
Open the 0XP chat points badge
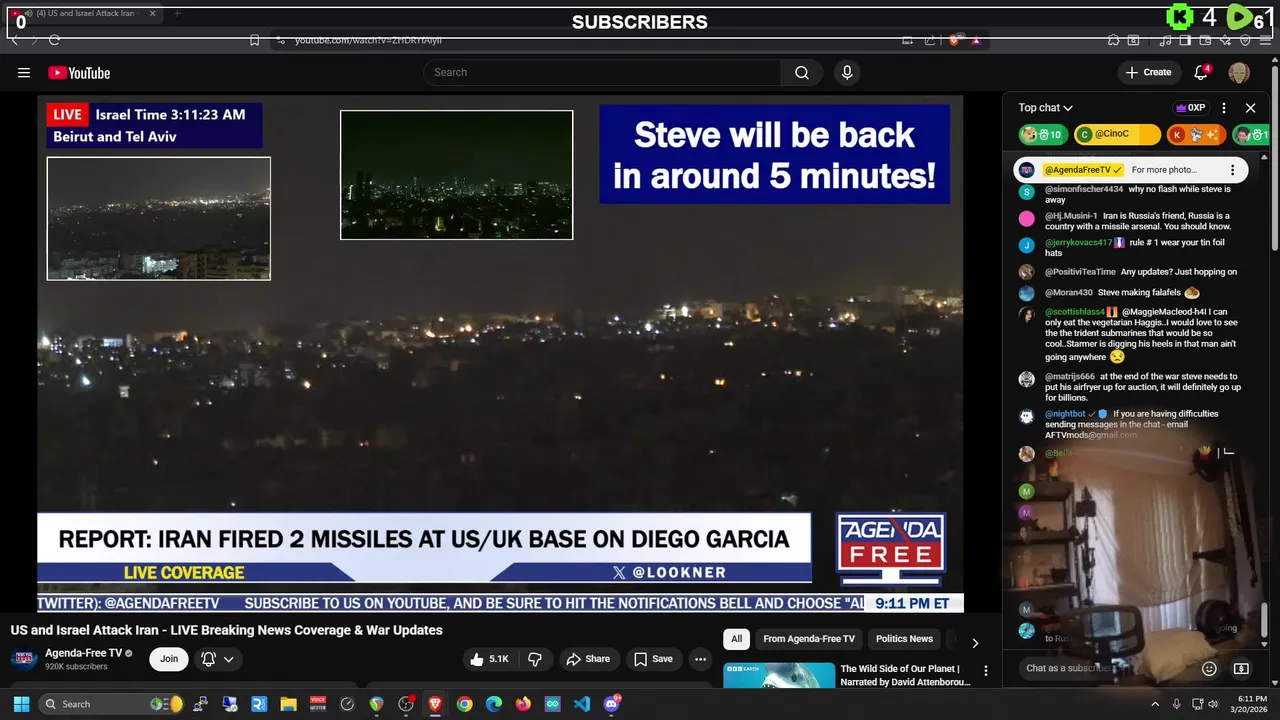pyautogui.click(x=1190, y=108)
